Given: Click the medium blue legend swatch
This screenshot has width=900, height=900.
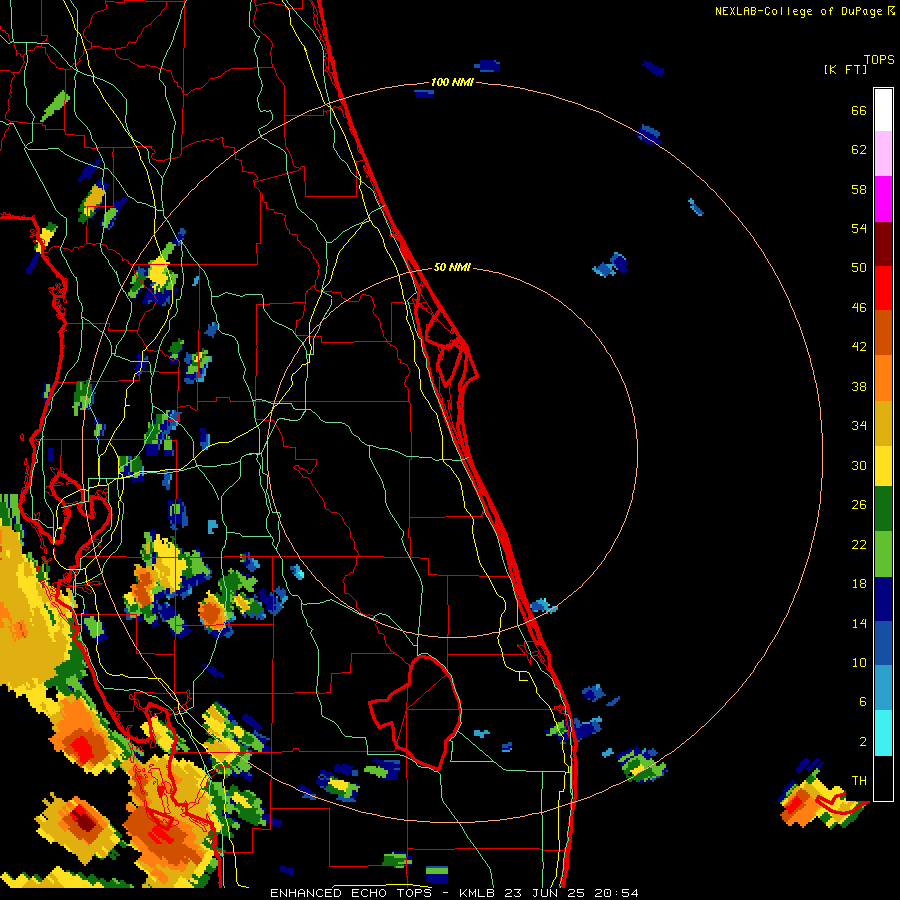Looking at the screenshot, I should [883, 643].
